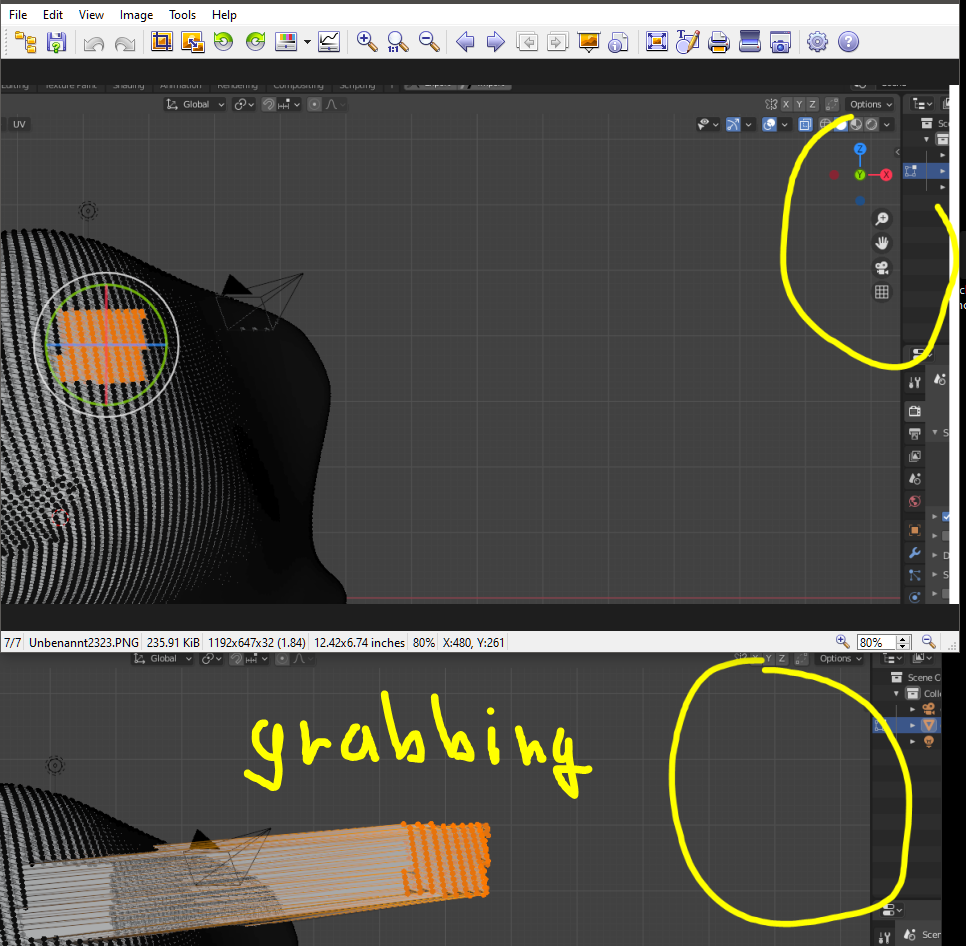Click orange camera object icon in background outliner
Screen dimensions: 966x946
pos(928,709)
